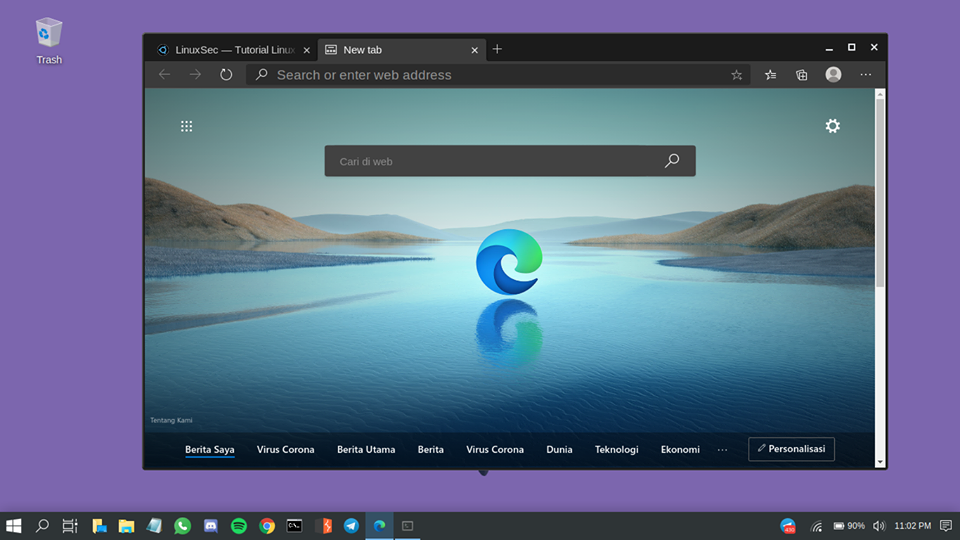This screenshot has width=960, height=540.
Task: Open the app launcher grid icon
Action: tap(187, 126)
